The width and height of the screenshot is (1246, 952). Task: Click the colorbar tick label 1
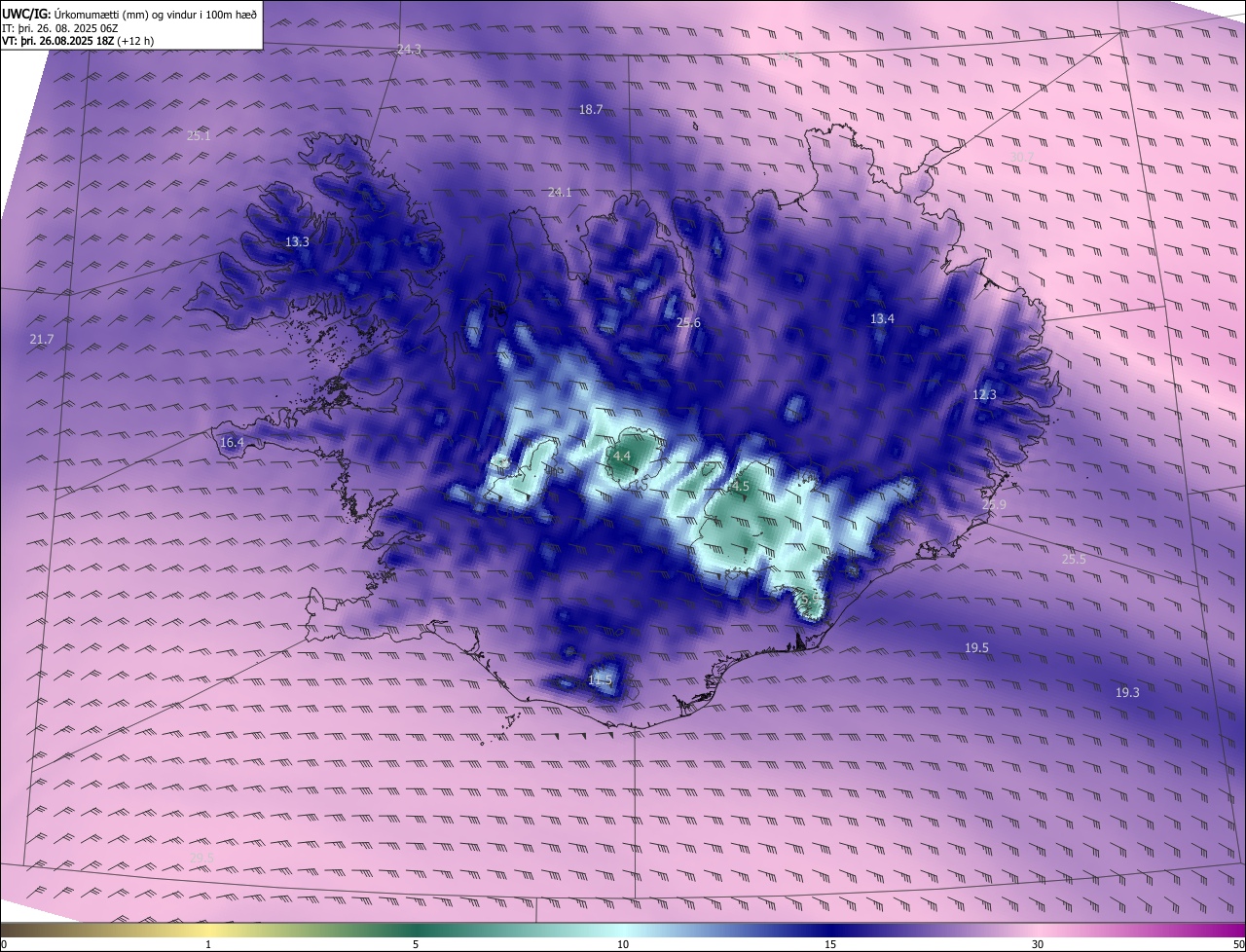point(208,945)
